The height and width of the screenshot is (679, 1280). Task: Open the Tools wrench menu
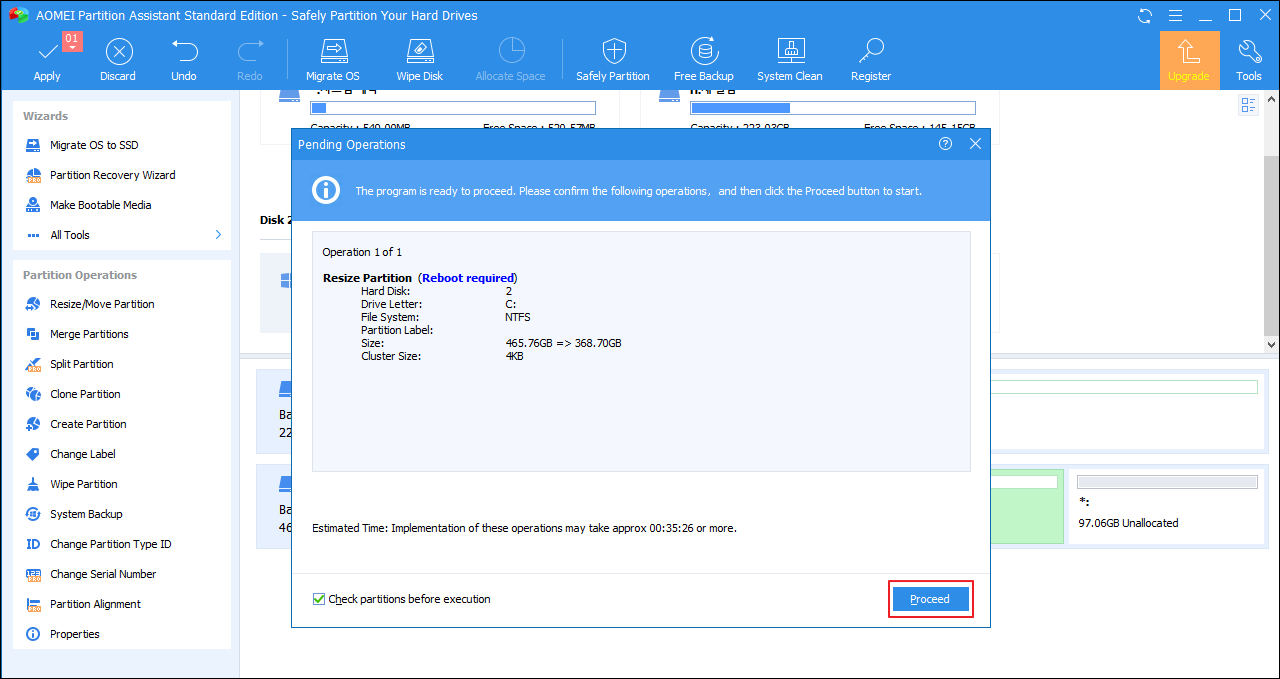pos(1249,60)
